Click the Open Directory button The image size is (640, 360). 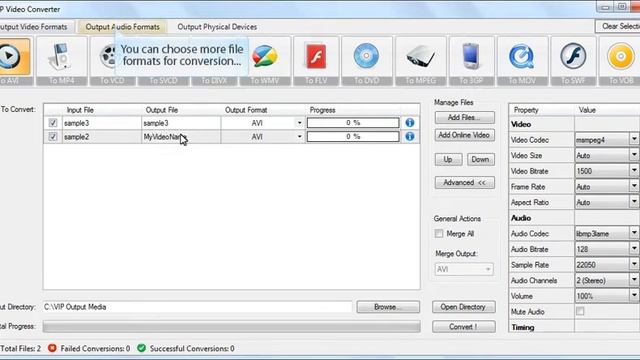pos(464,307)
